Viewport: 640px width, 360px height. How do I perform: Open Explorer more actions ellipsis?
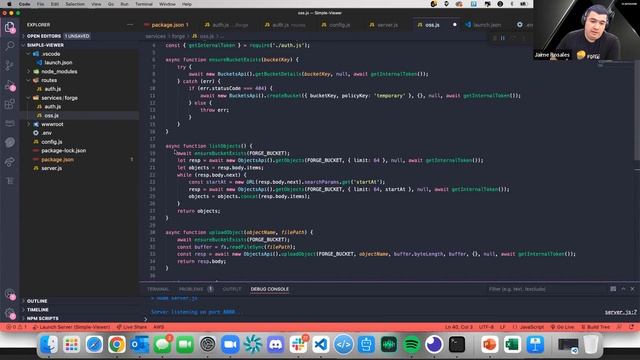pyautogui.click(x=130, y=25)
